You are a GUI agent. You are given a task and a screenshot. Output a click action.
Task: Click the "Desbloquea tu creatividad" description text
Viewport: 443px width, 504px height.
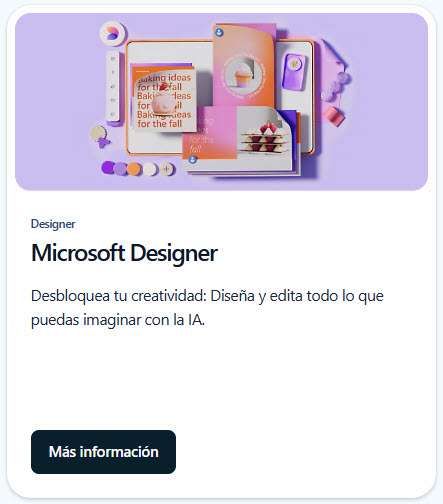pyautogui.click(x=207, y=308)
